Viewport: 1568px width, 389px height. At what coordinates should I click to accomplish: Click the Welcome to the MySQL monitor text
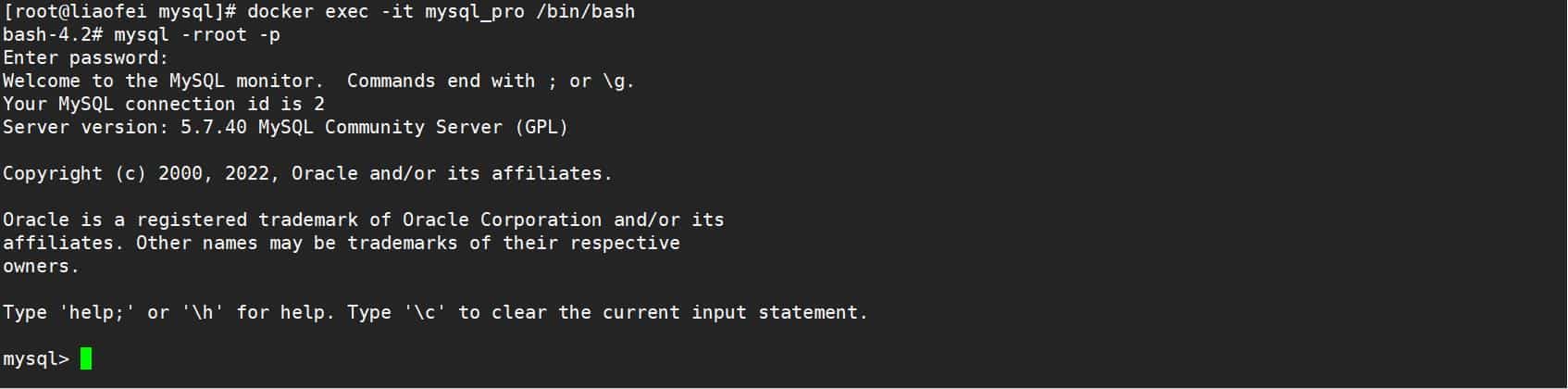tap(163, 81)
